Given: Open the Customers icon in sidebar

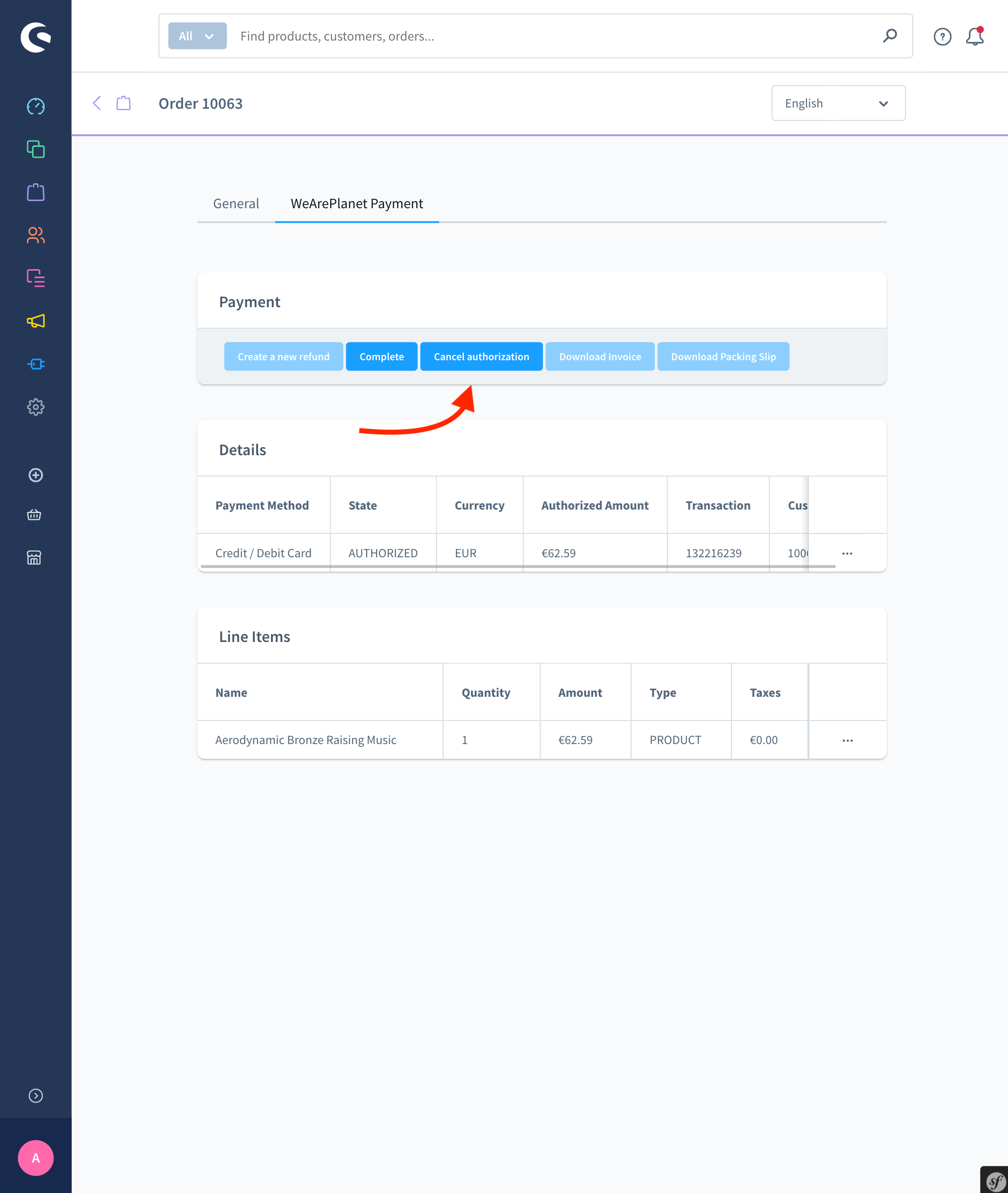Looking at the screenshot, I should click(x=36, y=235).
